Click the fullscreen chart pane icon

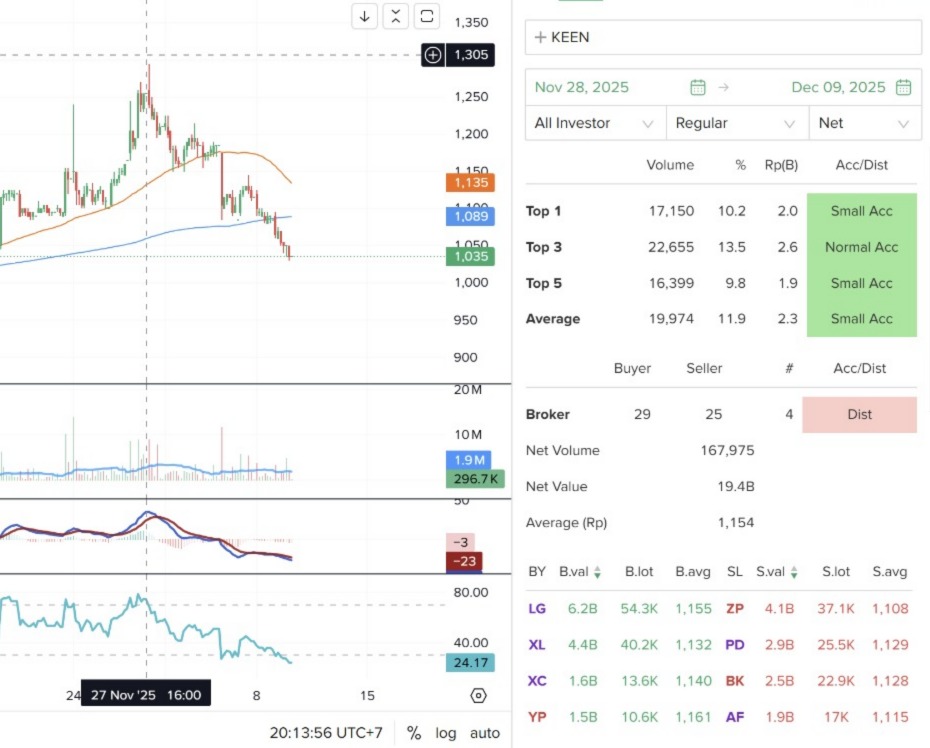tap(427, 16)
